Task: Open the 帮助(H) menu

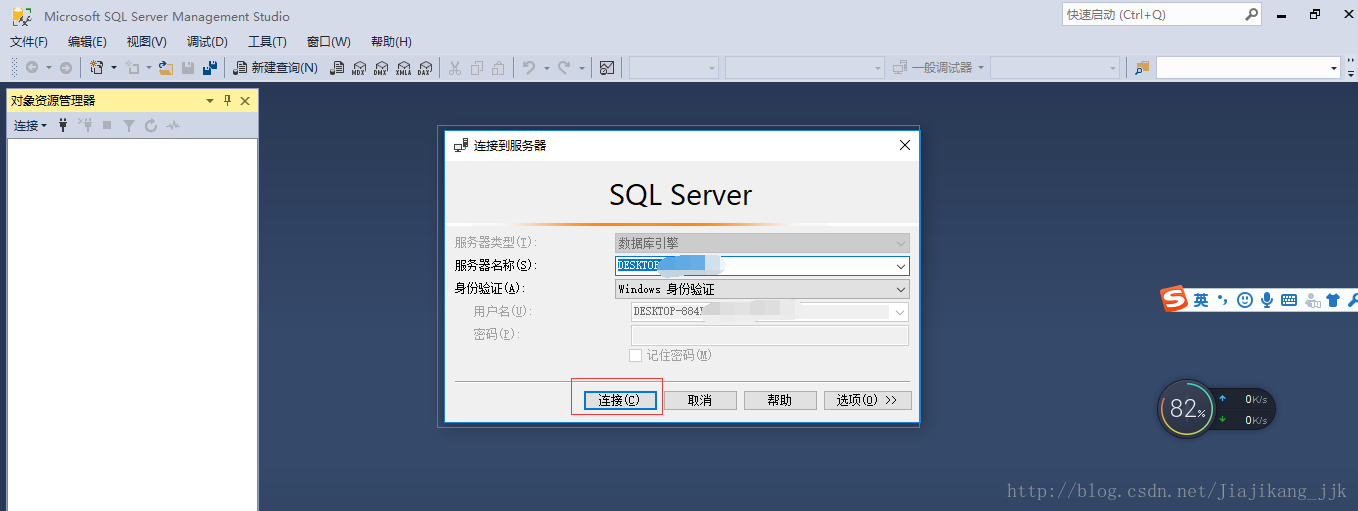Action: (x=391, y=42)
